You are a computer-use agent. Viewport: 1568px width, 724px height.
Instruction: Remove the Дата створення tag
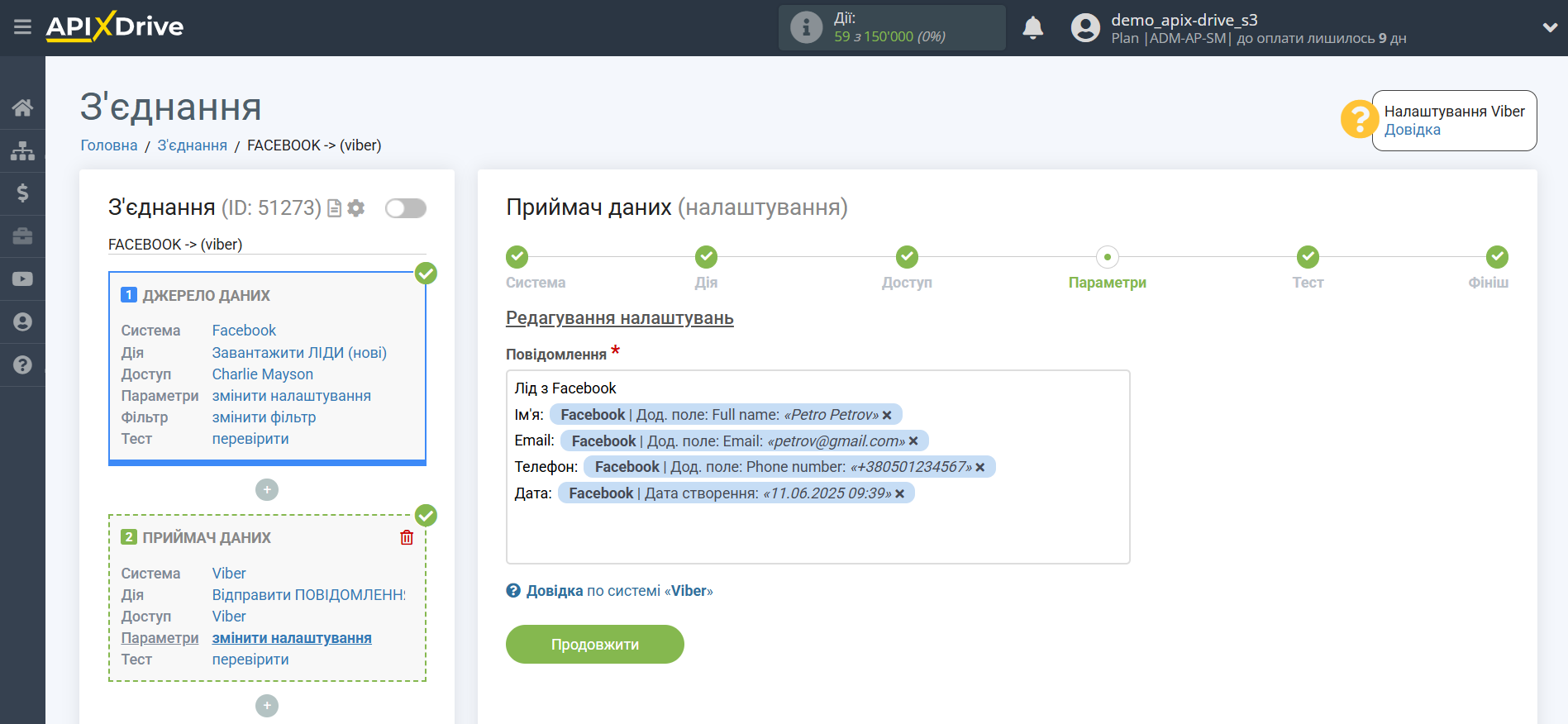pos(900,494)
